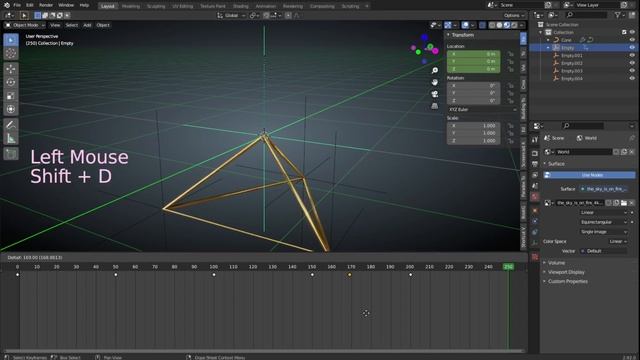The height and width of the screenshot is (360, 640).
Task: Toggle lock on Location X
Action: point(510,54)
